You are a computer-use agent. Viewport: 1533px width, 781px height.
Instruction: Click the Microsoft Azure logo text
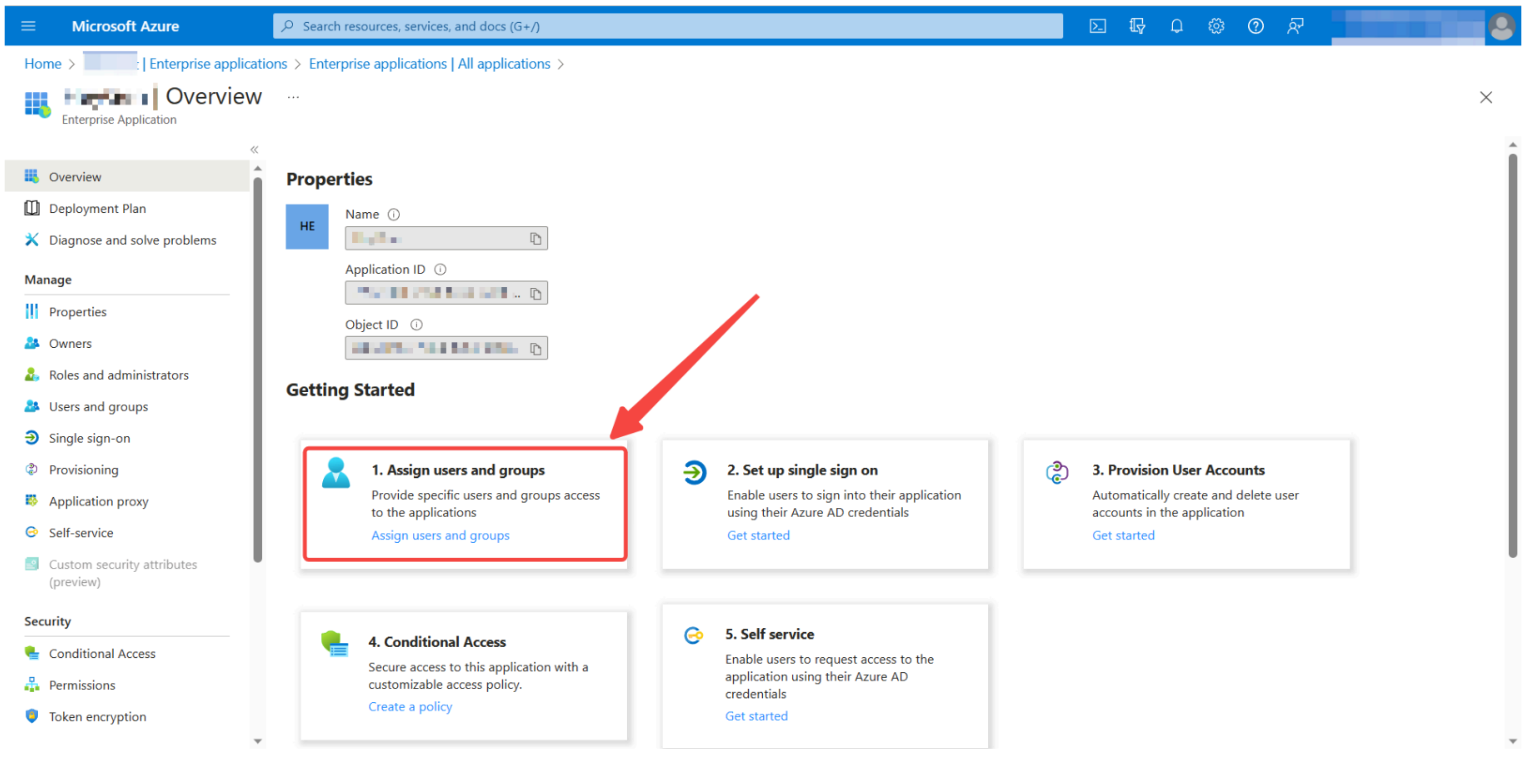[x=125, y=26]
